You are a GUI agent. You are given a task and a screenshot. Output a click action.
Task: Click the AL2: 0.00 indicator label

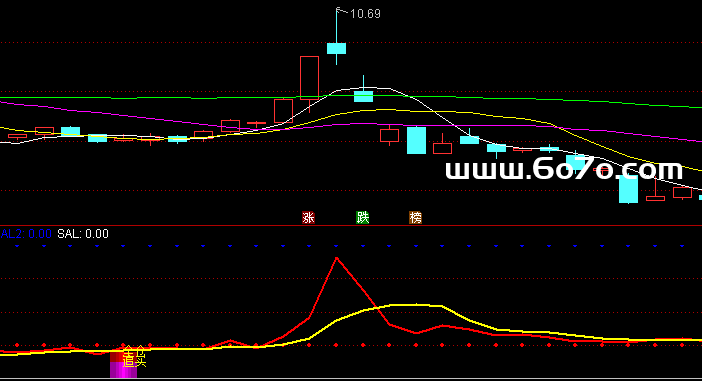26,234
